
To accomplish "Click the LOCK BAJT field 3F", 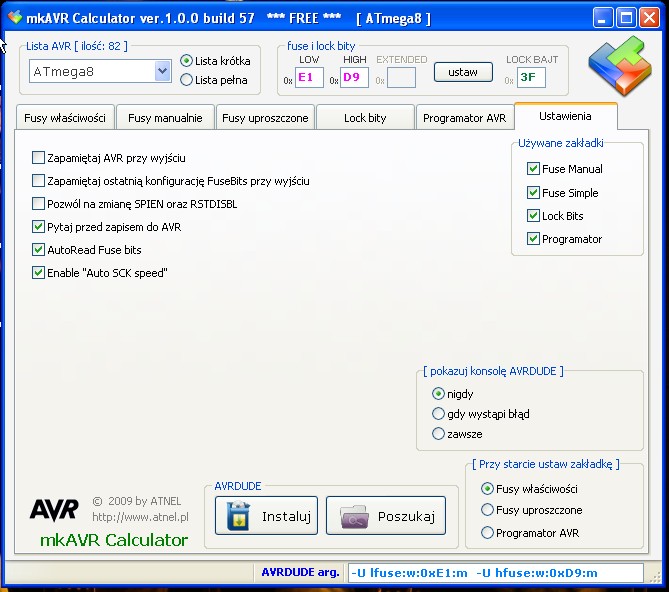I will (x=531, y=78).
